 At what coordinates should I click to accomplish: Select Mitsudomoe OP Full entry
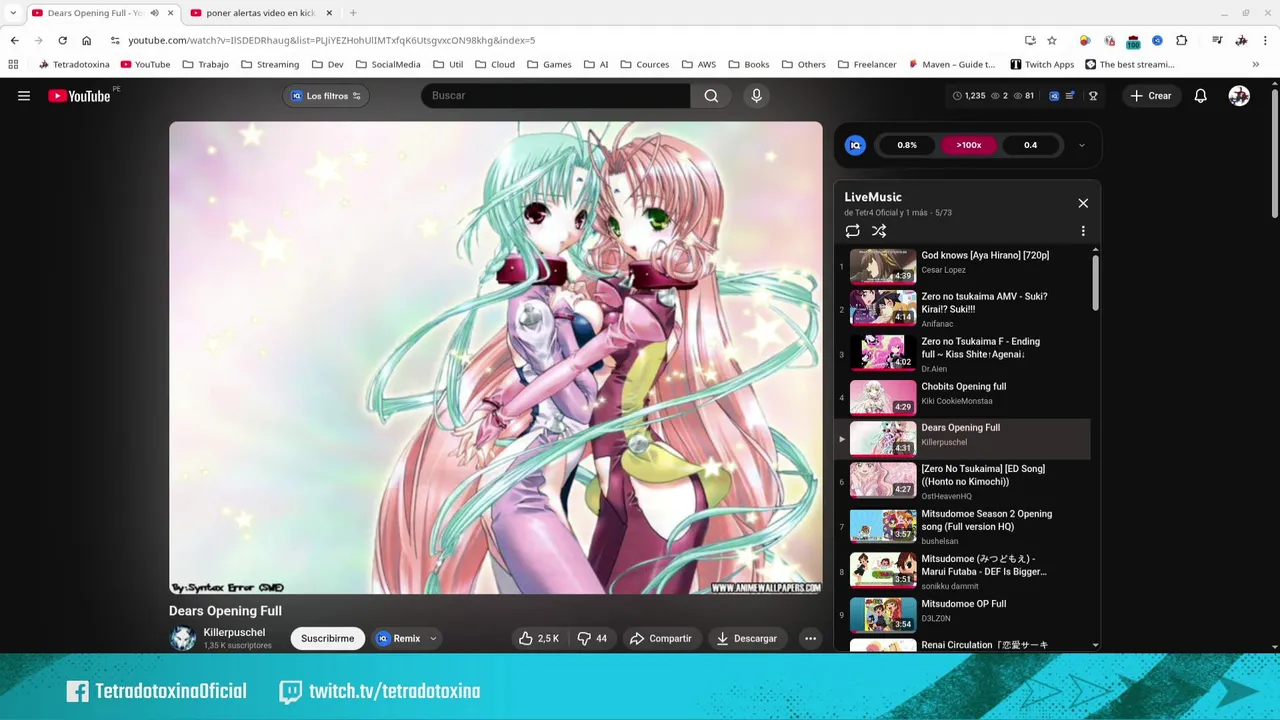click(962, 613)
